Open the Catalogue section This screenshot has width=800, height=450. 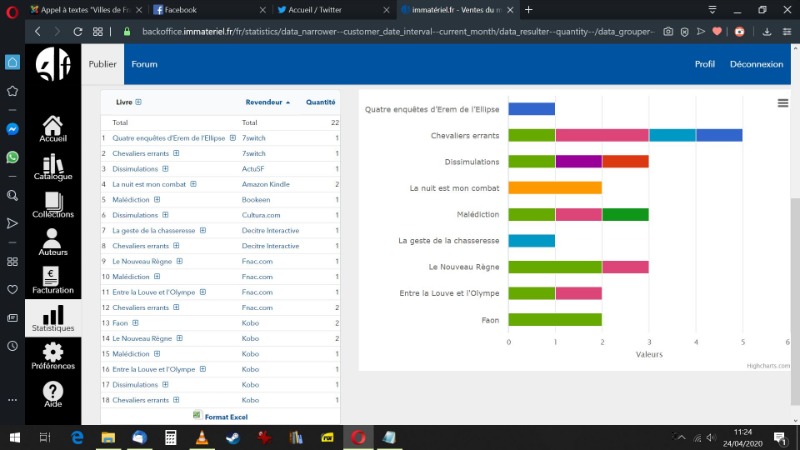click(53, 168)
